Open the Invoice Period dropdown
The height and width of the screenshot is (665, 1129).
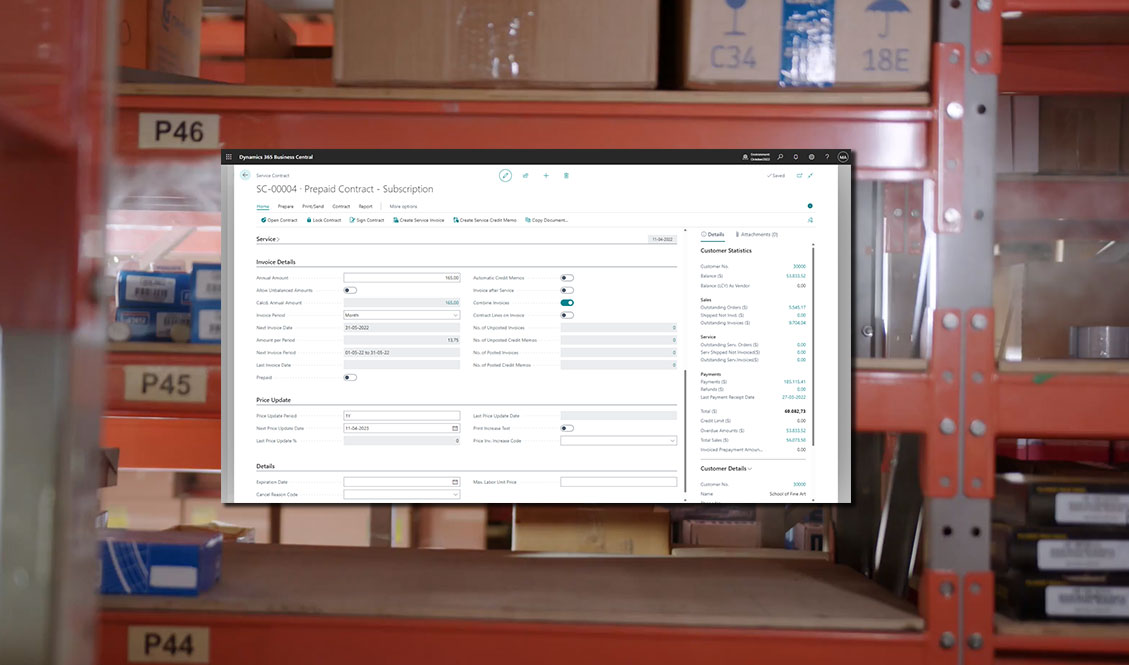456,314
